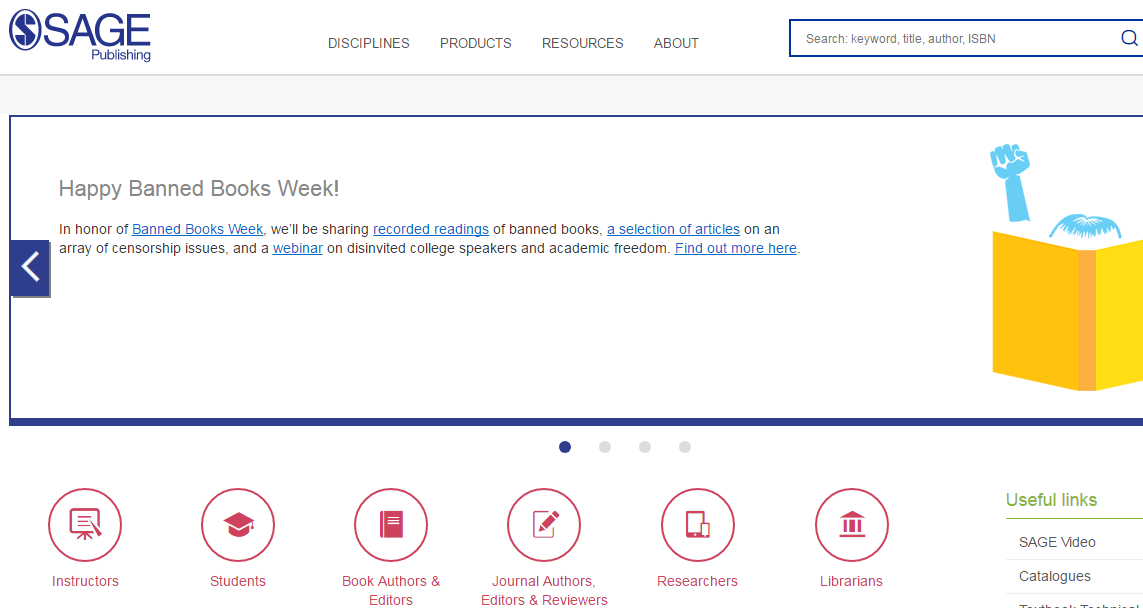Image resolution: width=1143 pixels, height=608 pixels.
Task: Open the Students text label link
Action: (x=238, y=581)
